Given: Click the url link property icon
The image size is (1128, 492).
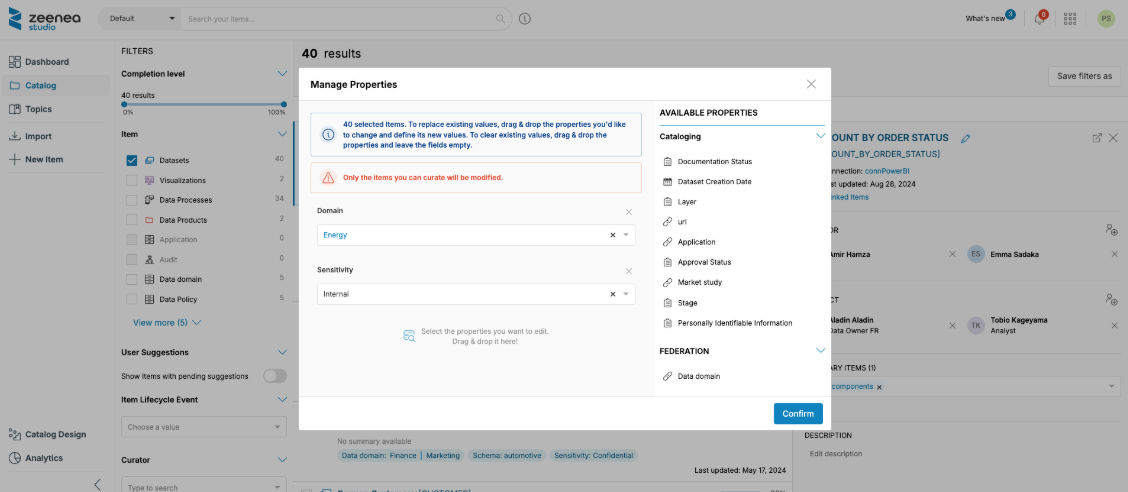Looking at the screenshot, I should click(x=668, y=222).
